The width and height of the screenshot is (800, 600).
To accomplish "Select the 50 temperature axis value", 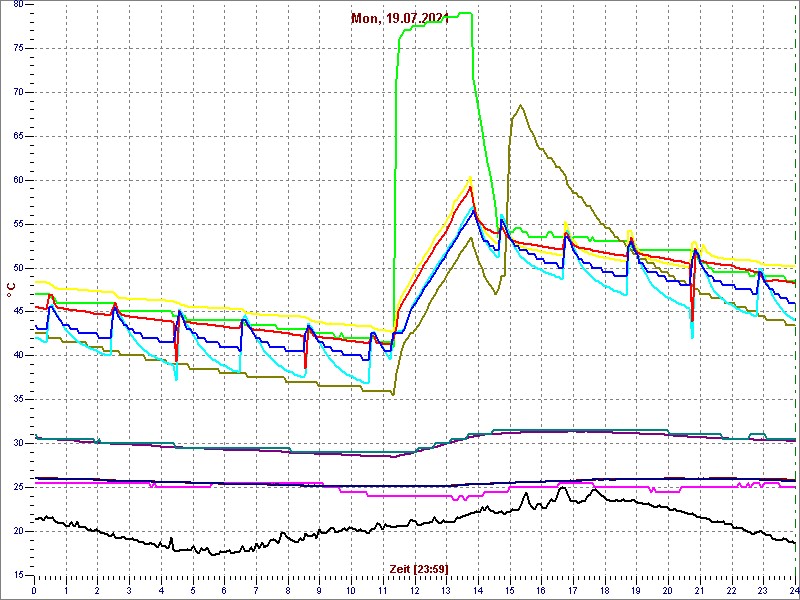I will click(18, 268).
